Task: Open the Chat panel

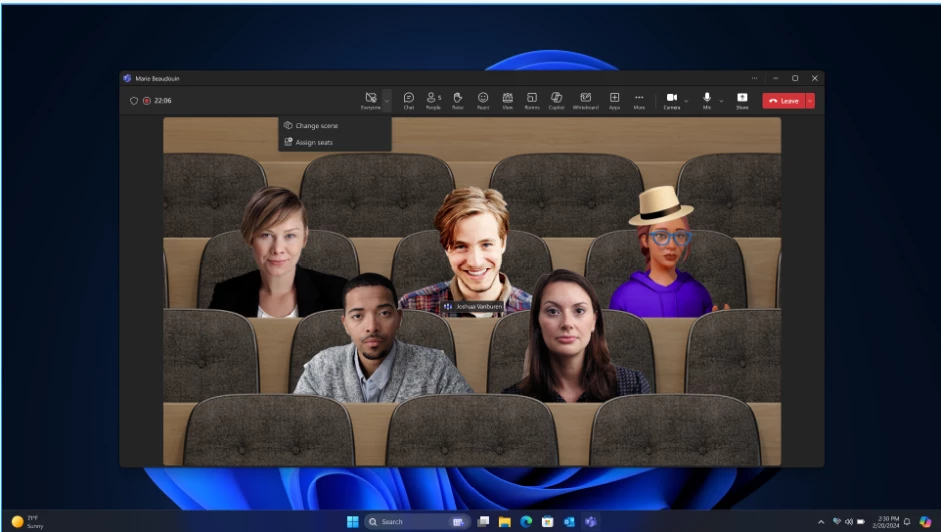Action: [x=409, y=100]
